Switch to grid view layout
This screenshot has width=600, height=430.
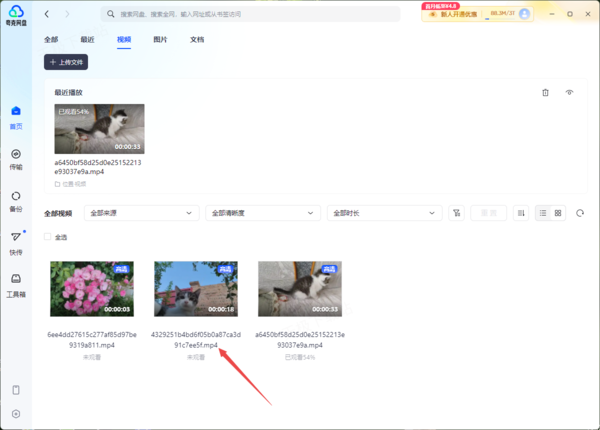point(558,213)
